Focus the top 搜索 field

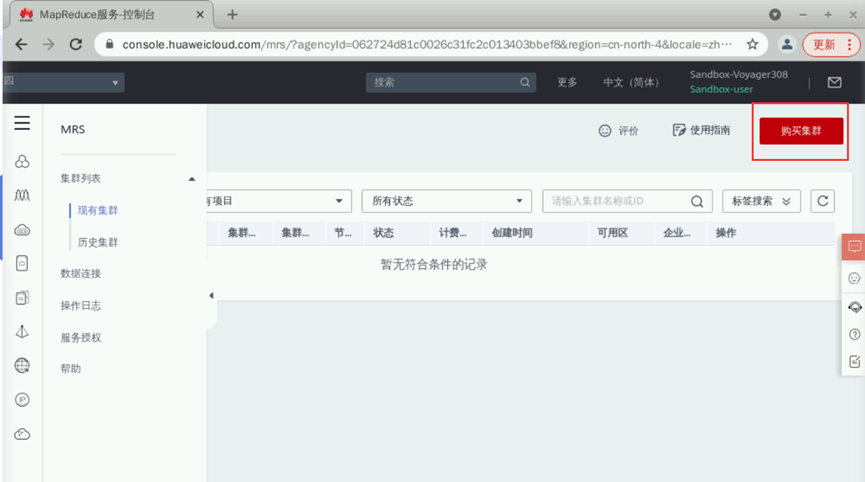451,82
